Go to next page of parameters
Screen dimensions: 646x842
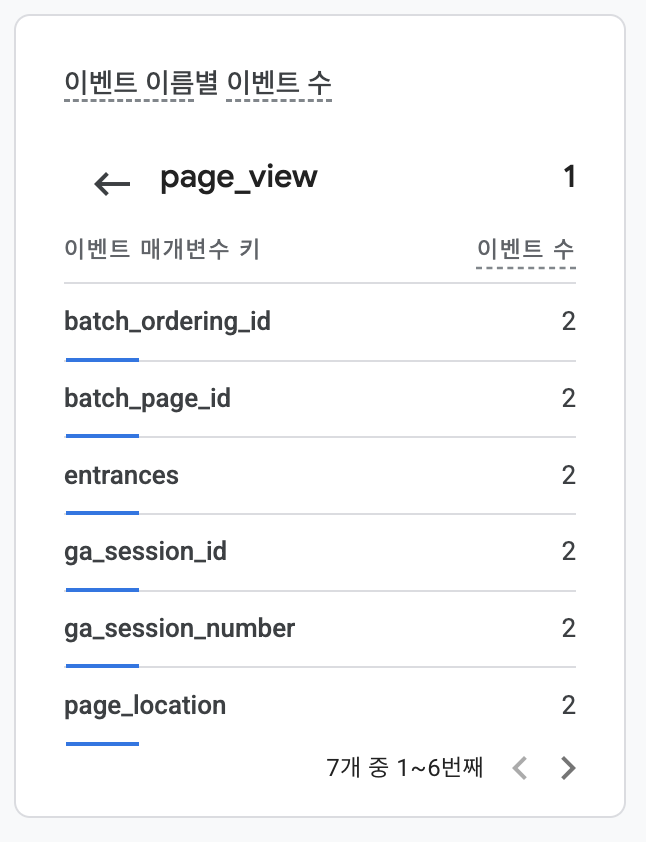pyautogui.click(x=568, y=768)
